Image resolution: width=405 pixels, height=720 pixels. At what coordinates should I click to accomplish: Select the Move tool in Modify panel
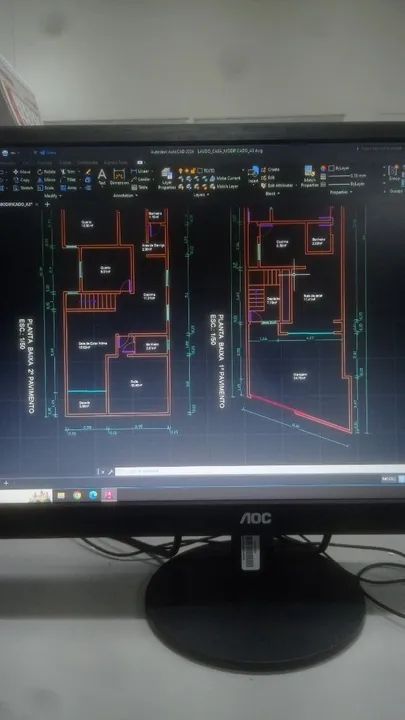22,172
